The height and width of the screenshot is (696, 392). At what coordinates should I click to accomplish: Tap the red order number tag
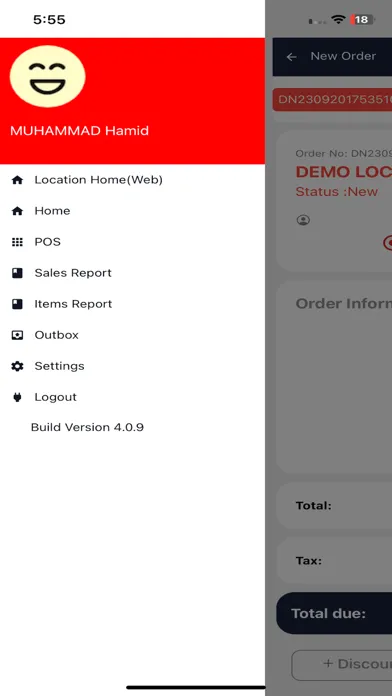point(332,100)
